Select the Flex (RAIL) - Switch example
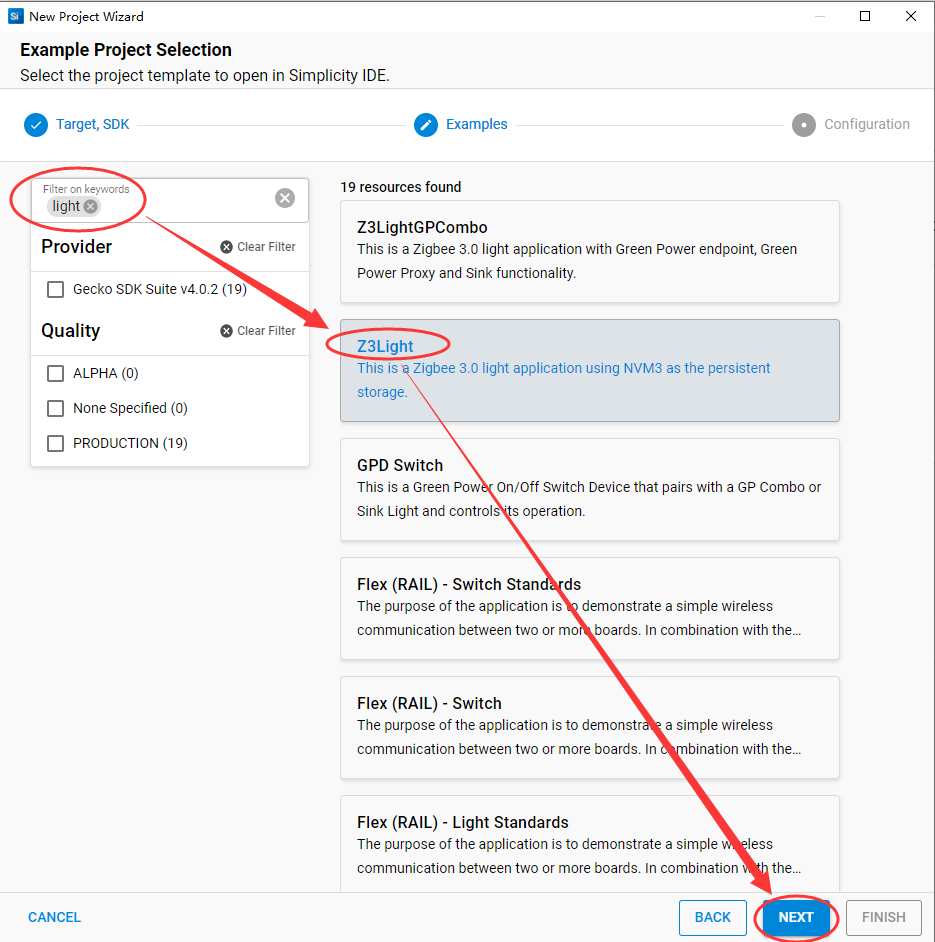The width and height of the screenshot is (935, 942). tap(589, 727)
